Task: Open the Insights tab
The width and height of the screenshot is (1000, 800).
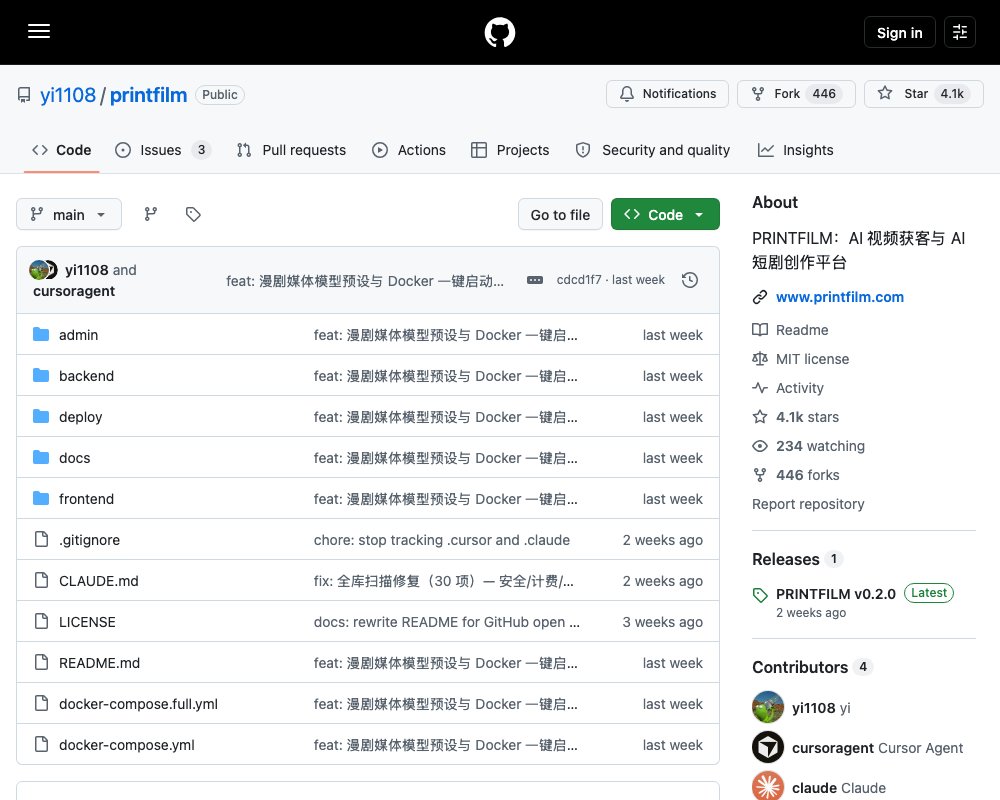Action: coord(795,150)
